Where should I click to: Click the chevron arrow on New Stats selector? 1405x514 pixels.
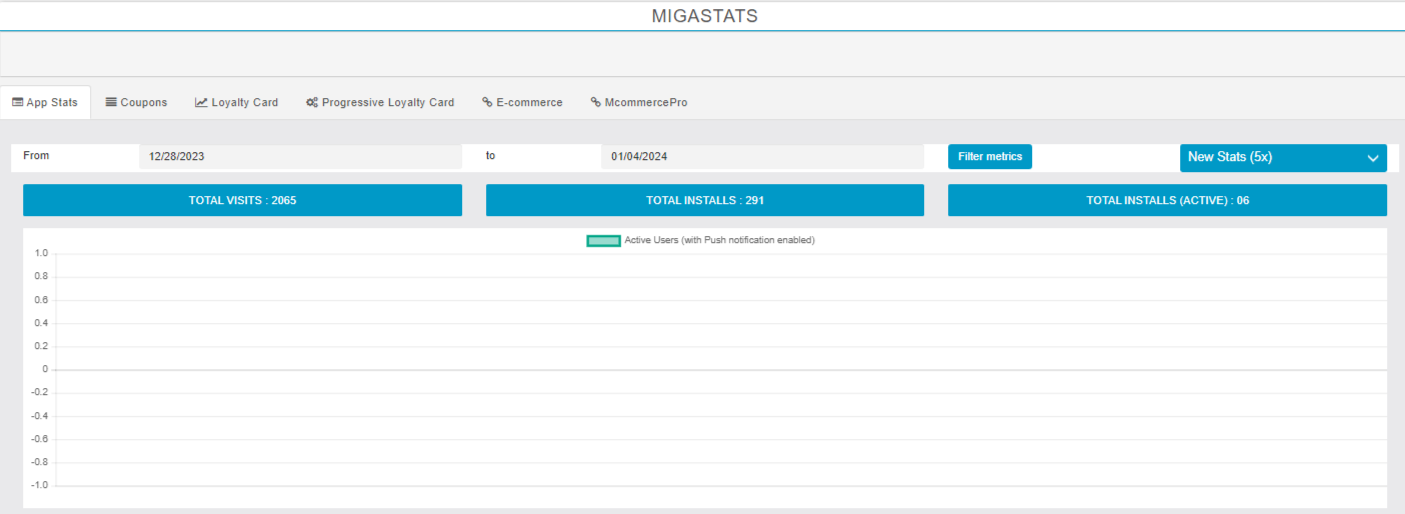coord(1373,158)
